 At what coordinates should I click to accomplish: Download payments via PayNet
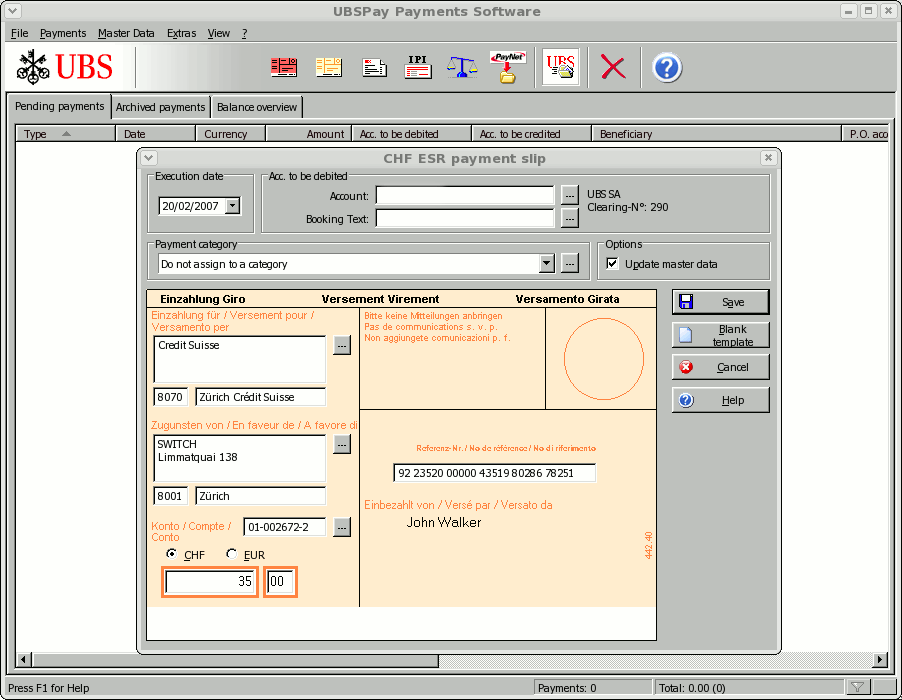pyautogui.click(x=507, y=66)
